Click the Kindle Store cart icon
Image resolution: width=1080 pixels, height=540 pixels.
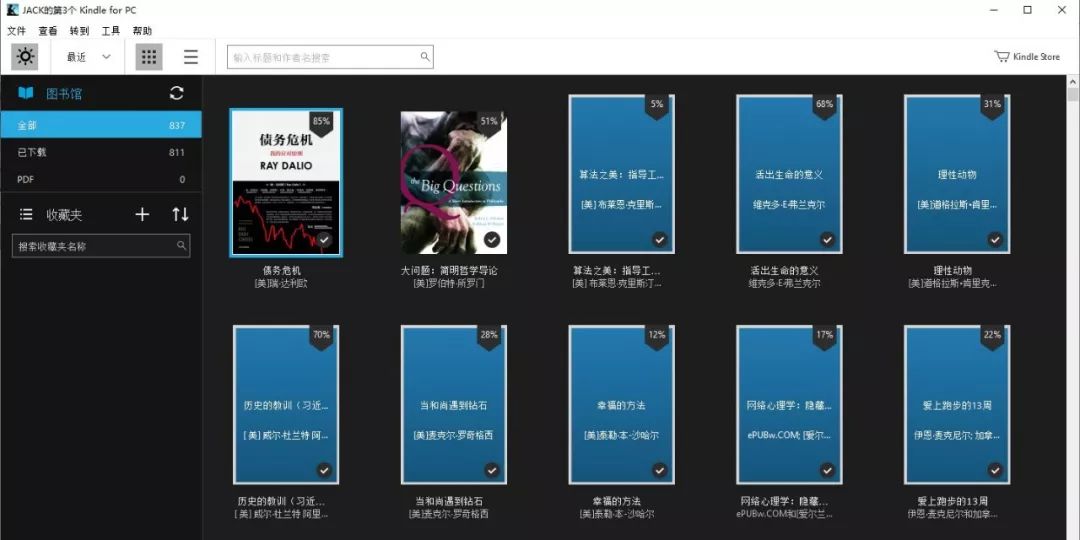pos(1001,56)
